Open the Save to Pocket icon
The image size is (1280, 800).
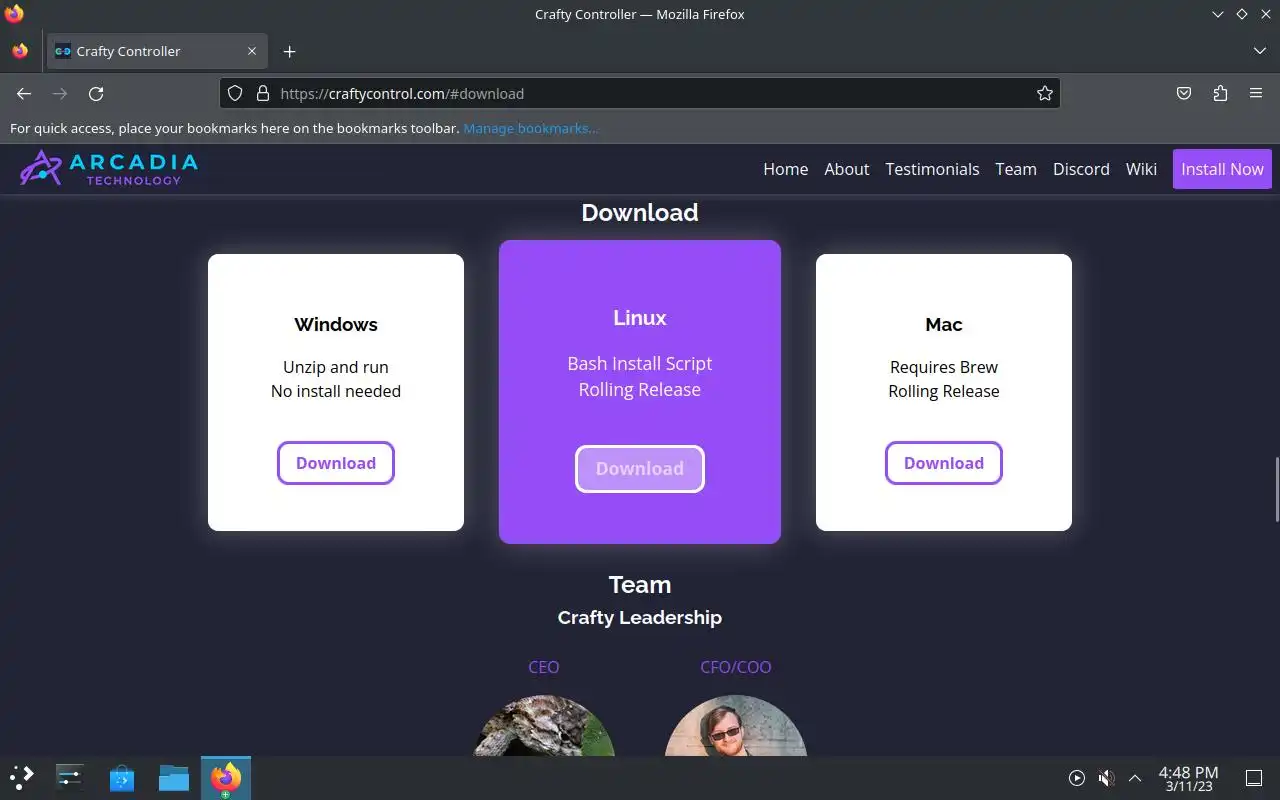pyautogui.click(x=1184, y=93)
